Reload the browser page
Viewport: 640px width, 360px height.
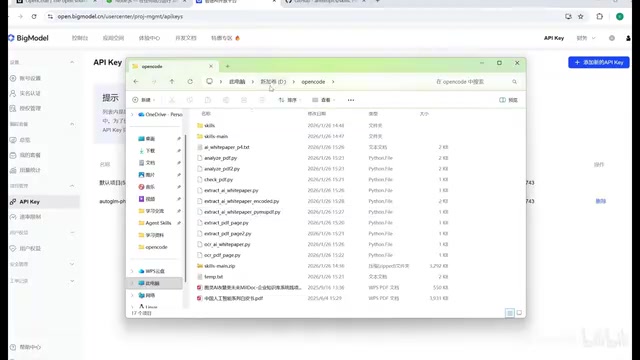tap(34, 16)
